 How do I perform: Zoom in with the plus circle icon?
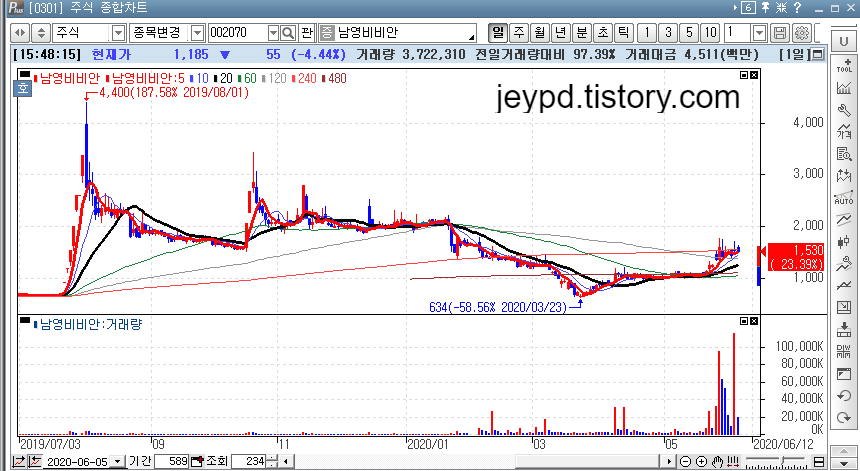(701, 462)
